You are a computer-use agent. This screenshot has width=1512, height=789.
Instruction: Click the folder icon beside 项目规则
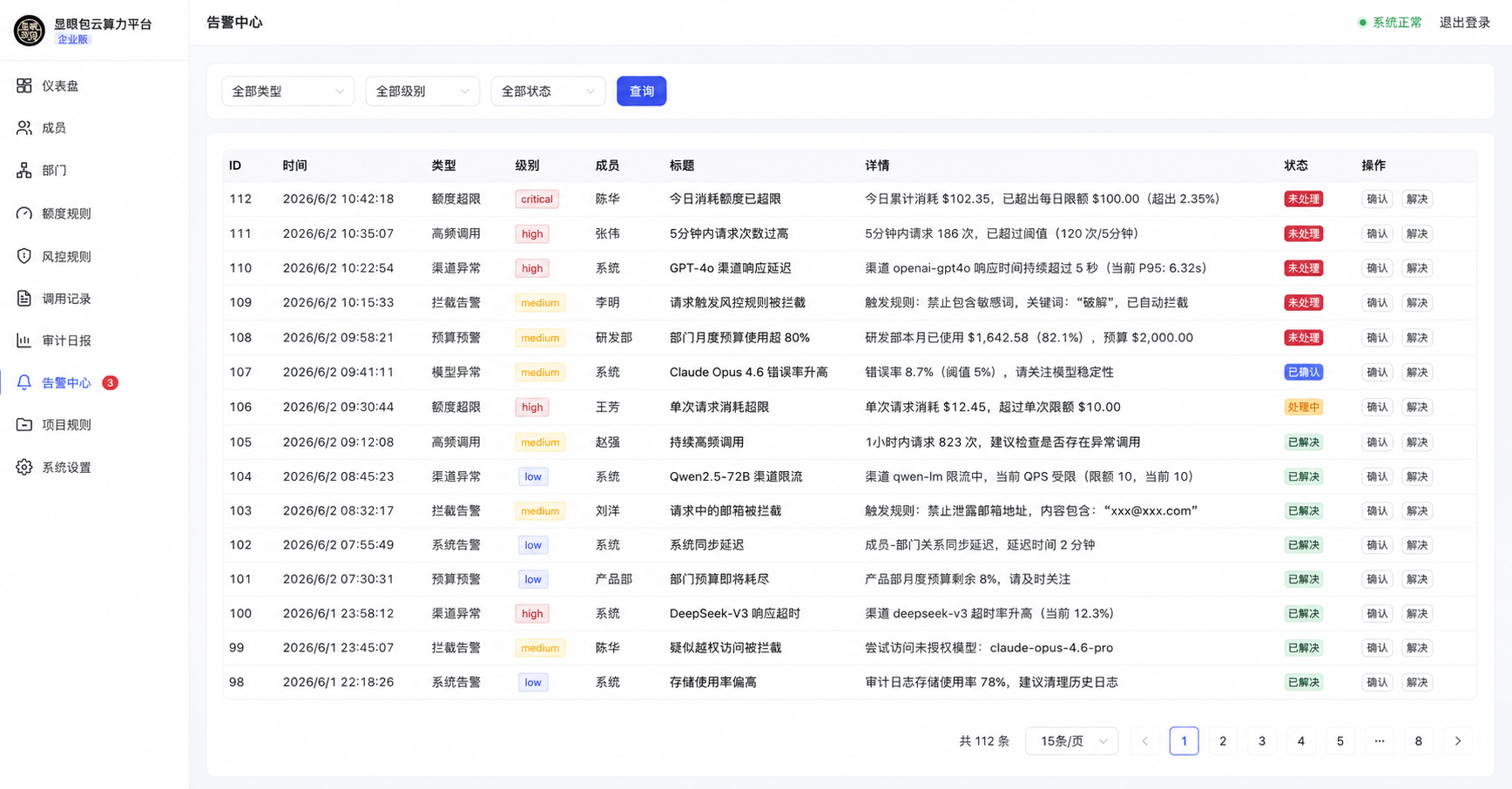click(x=24, y=425)
